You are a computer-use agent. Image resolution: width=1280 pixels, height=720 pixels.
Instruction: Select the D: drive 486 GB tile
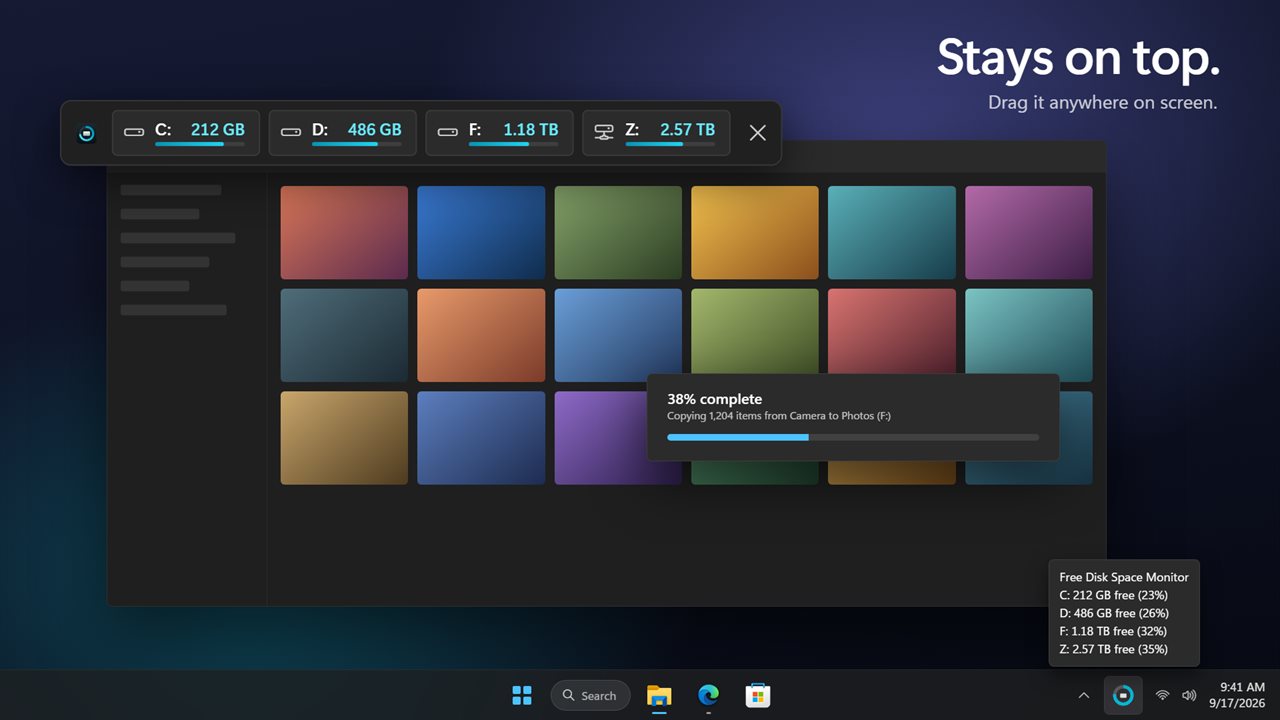343,133
